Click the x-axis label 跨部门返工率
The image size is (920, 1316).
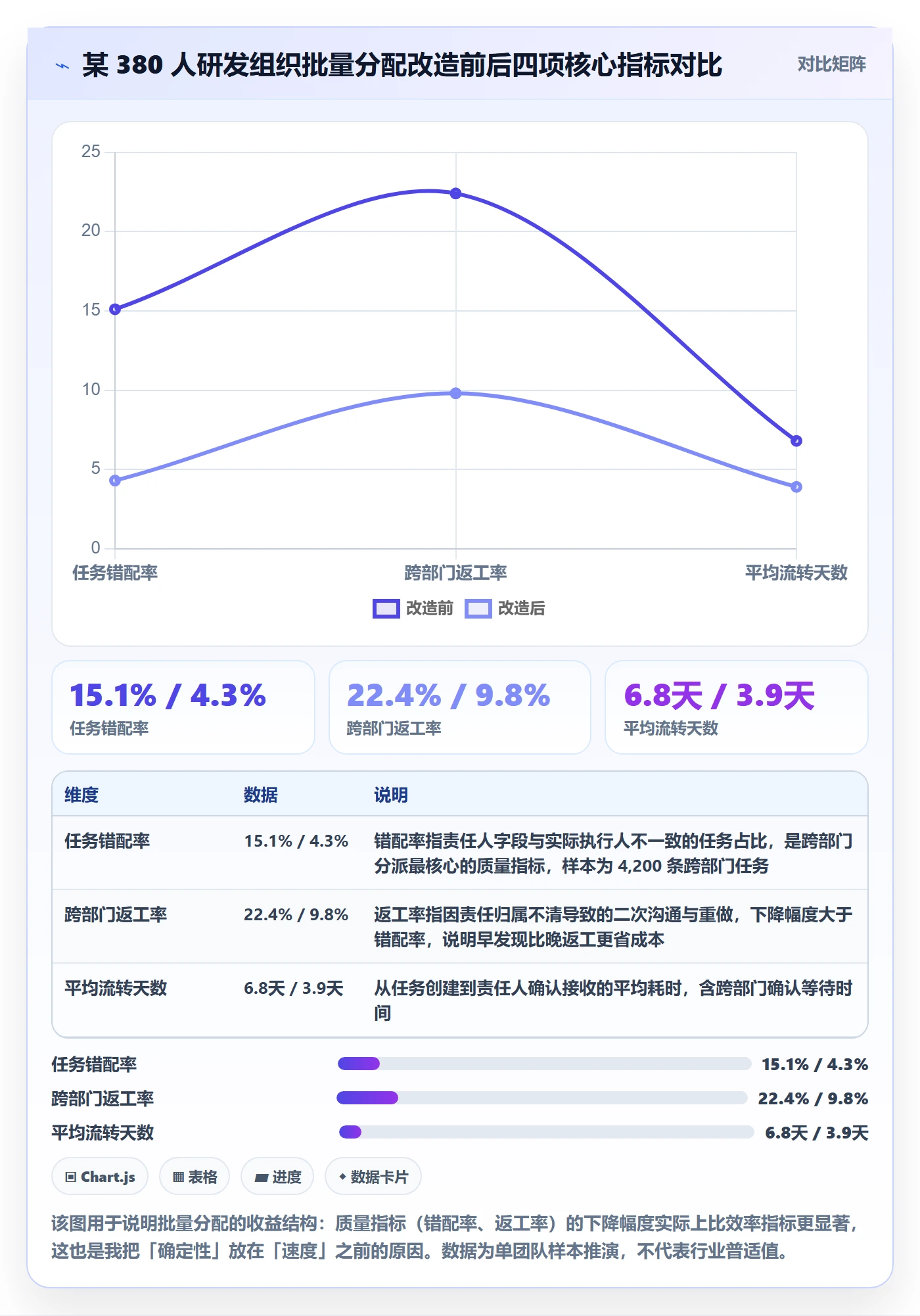click(455, 573)
